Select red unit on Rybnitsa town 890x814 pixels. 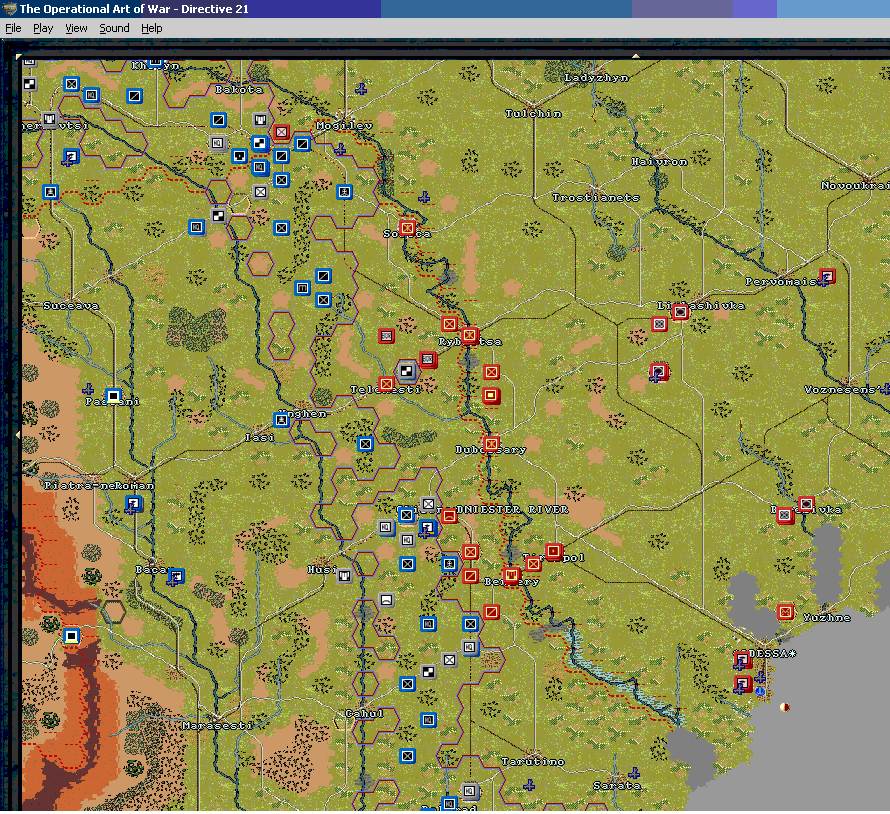tap(469, 335)
